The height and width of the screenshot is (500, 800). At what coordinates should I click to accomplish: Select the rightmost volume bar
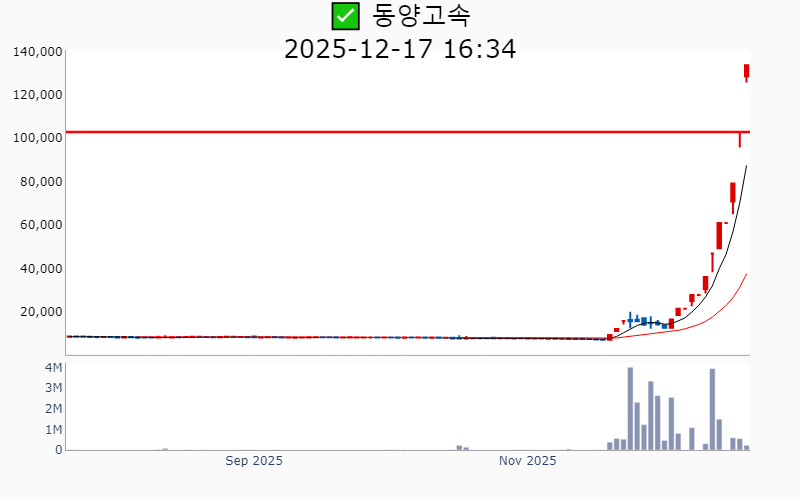[x=746, y=447]
